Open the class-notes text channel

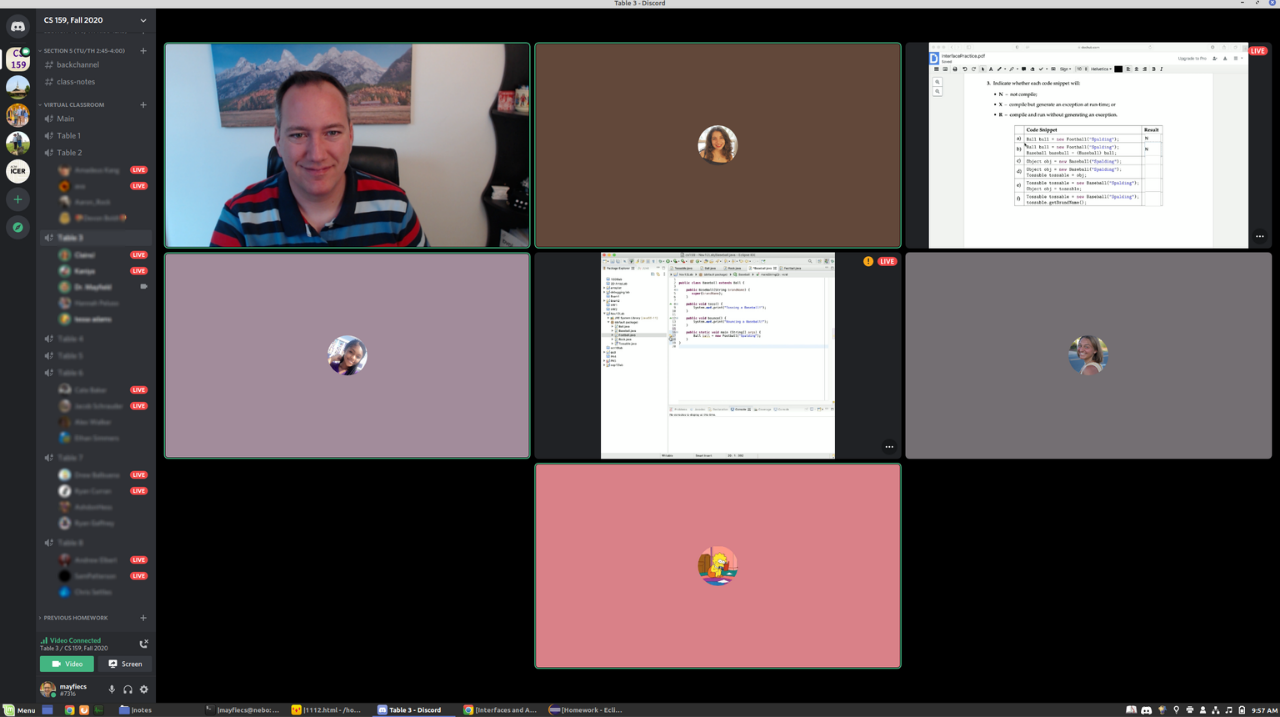95,82
